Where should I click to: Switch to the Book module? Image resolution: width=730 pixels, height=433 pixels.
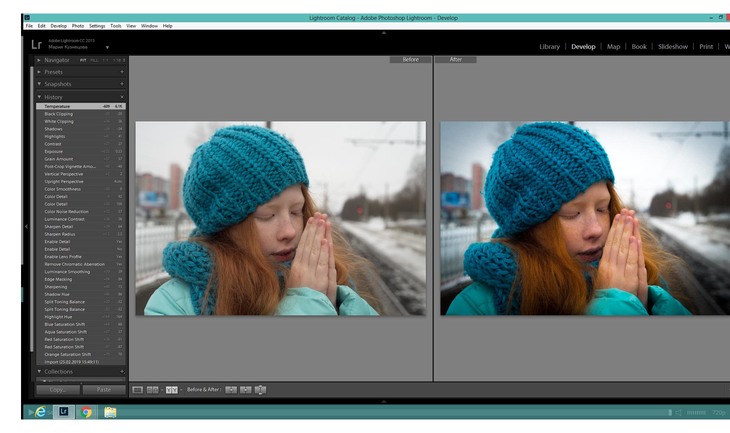[639, 47]
